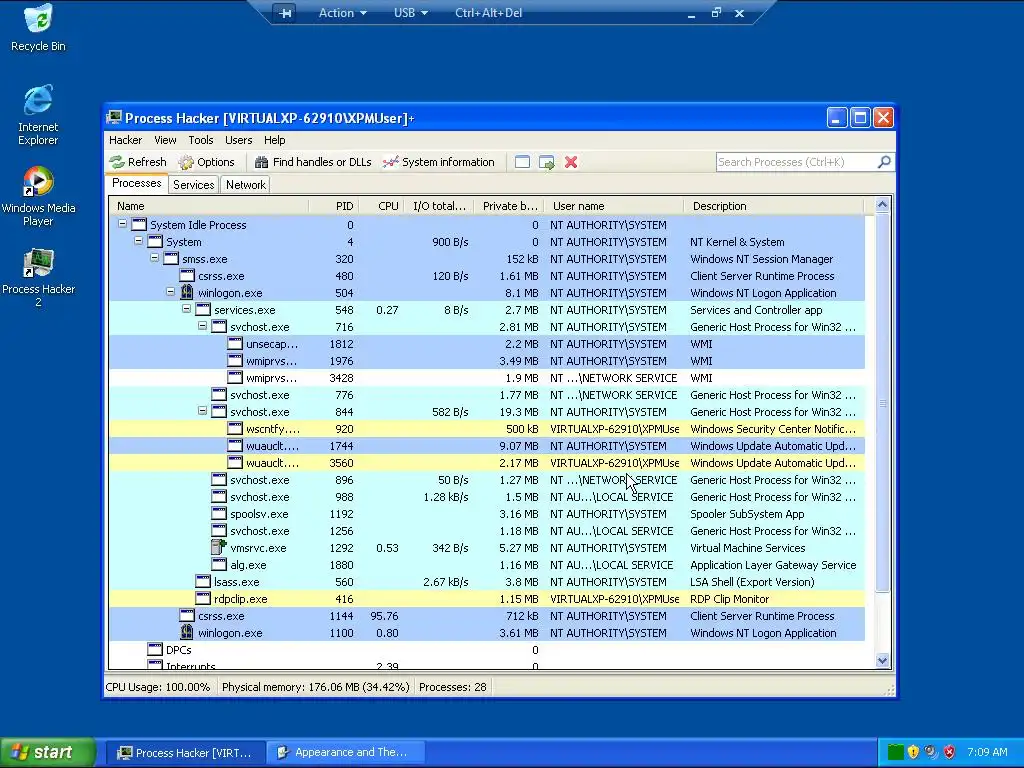
Task: Collapse svchost.exe PID 716 node
Action: 202,325
